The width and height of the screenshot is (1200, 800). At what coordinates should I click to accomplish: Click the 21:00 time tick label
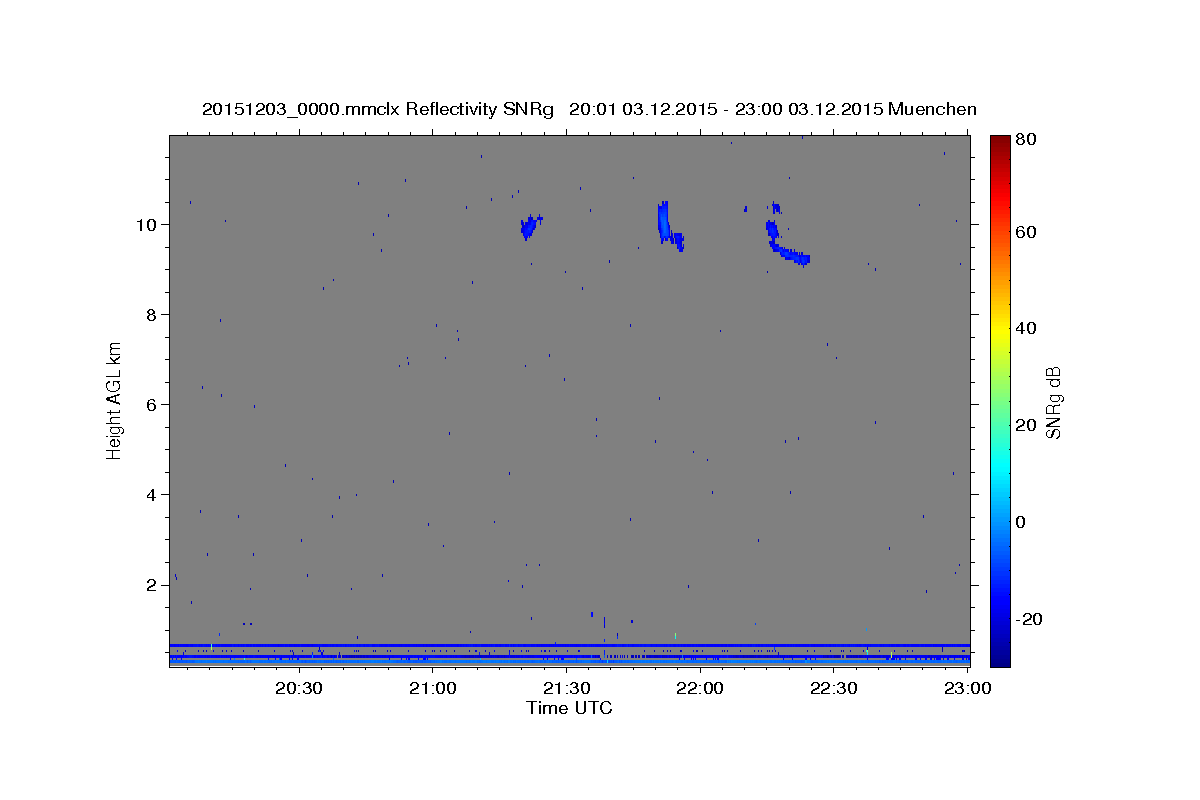click(432, 689)
